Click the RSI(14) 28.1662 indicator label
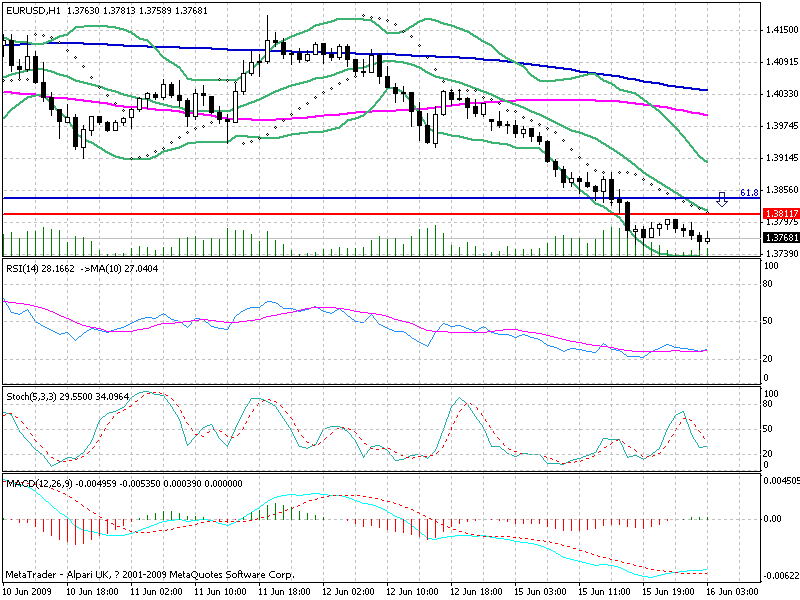Viewport: 800px width, 600px height. point(40,268)
